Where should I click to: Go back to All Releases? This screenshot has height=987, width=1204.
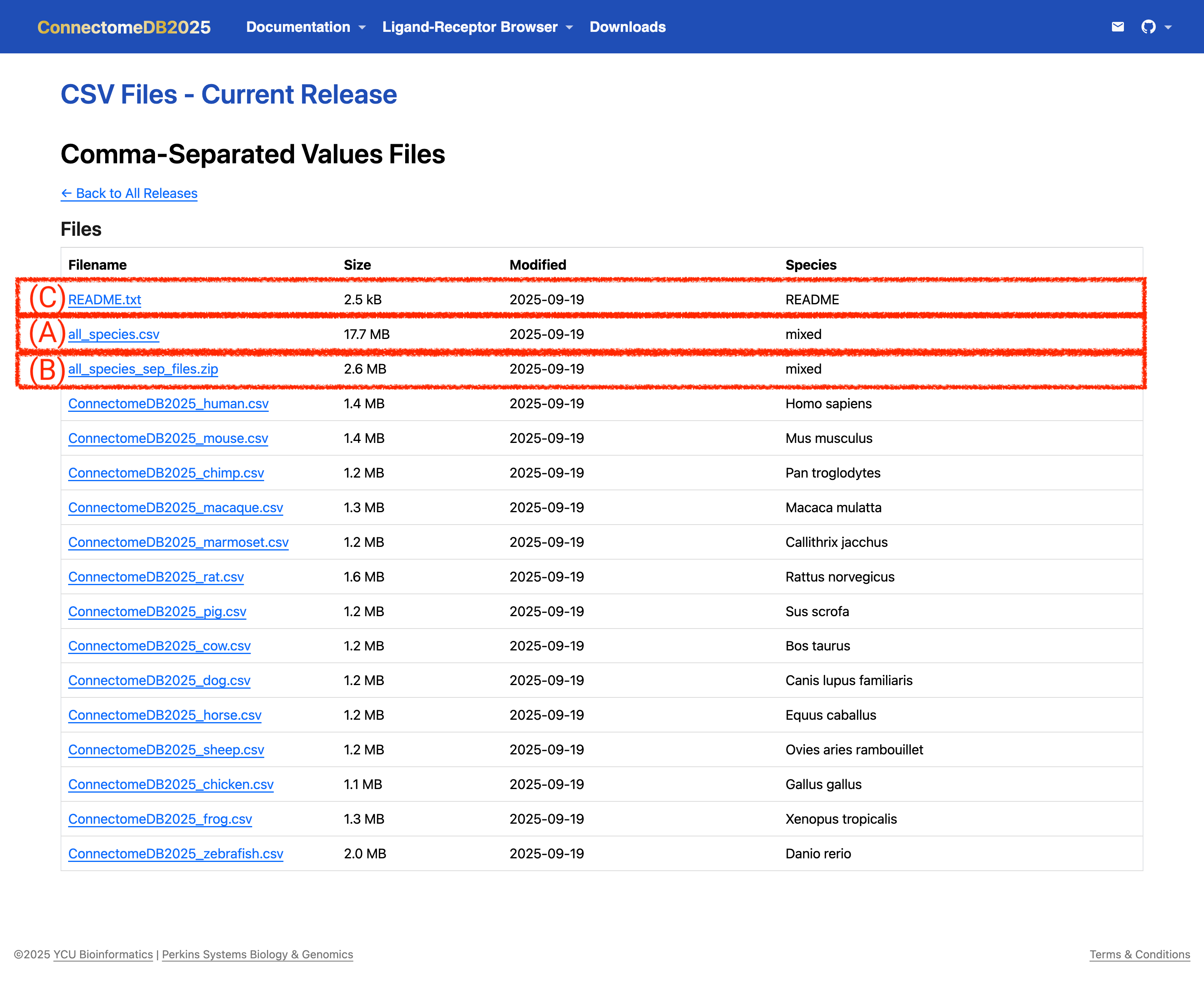coord(129,193)
